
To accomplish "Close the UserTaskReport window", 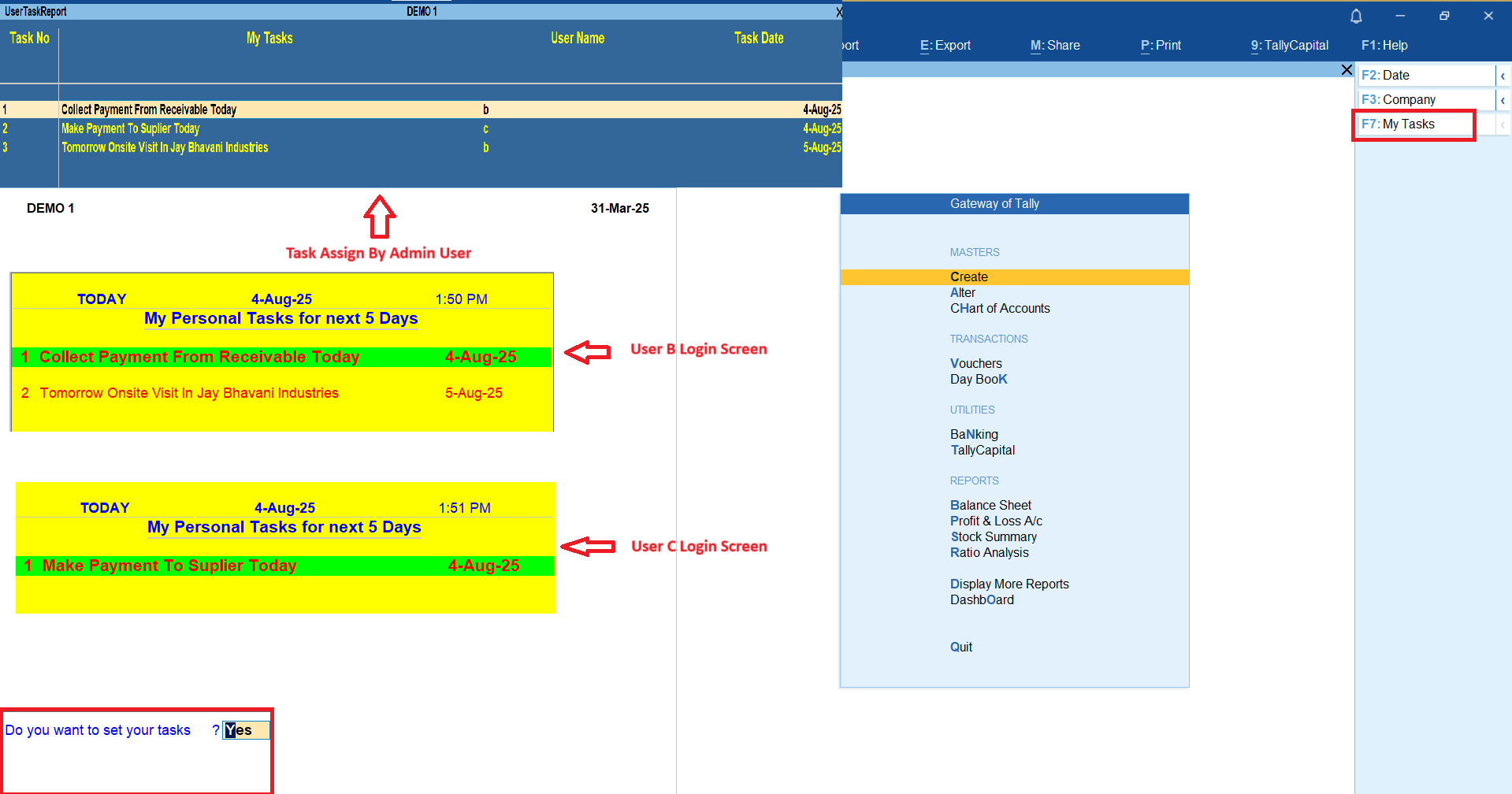I will pos(838,12).
